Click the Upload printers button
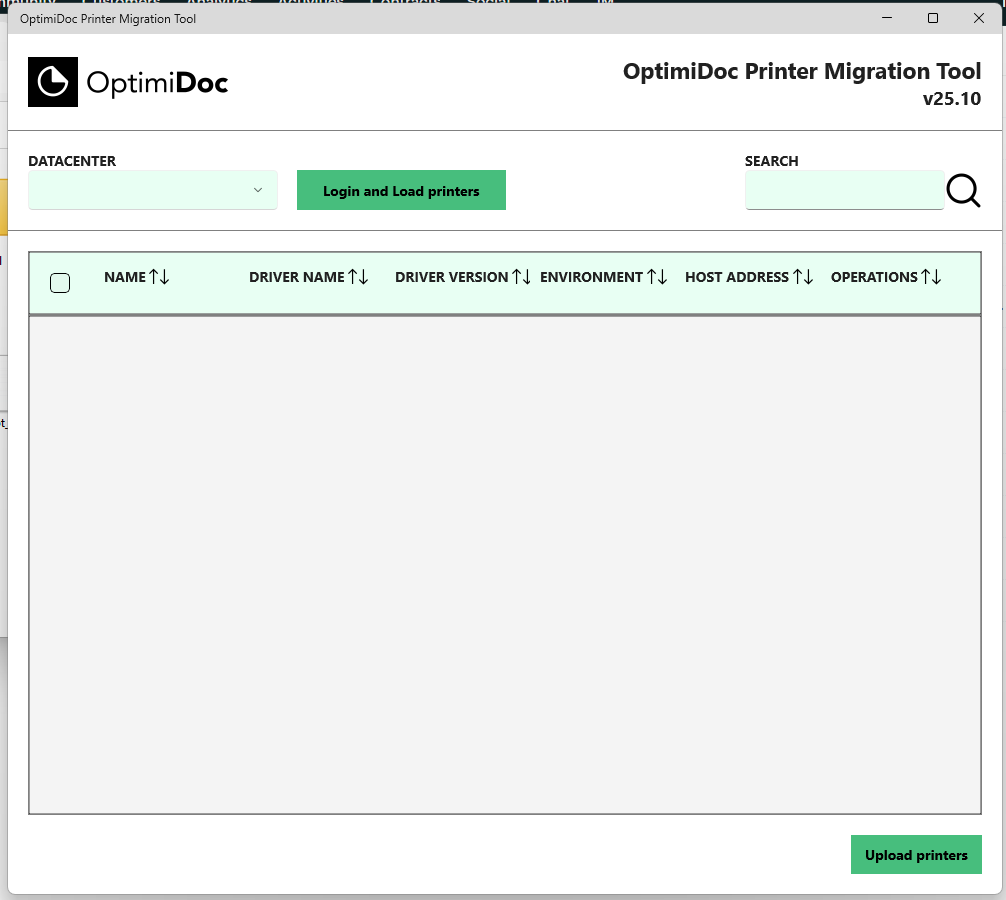 pos(916,855)
